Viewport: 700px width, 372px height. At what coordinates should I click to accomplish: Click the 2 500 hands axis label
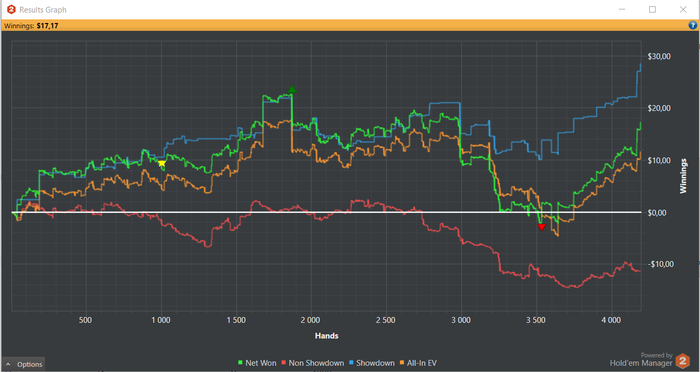(x=385, y=320)
